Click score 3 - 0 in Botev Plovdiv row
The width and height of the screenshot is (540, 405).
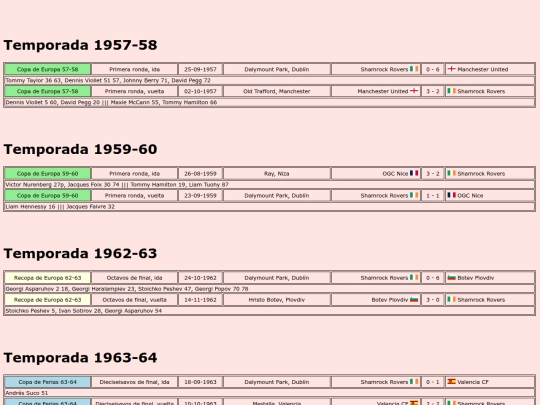pyautogui.click(x=433, y=300)
